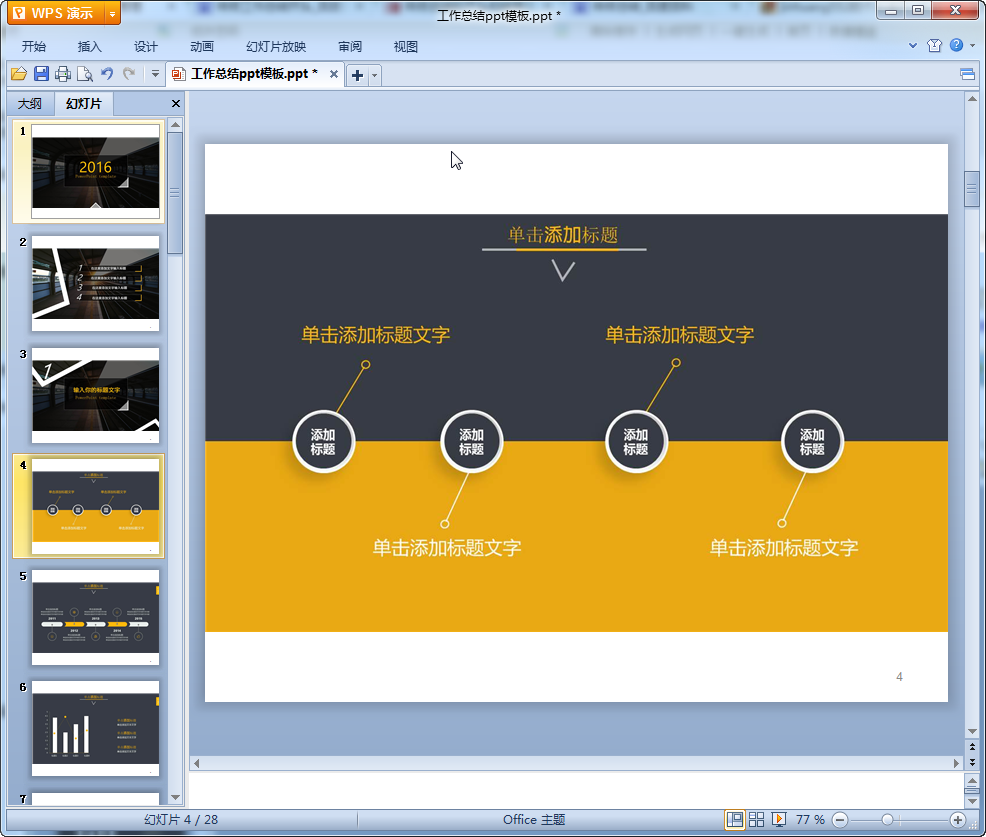
Task: Click the upper-left 单击添加标题文字 text
Action: (x=375, y=335)
